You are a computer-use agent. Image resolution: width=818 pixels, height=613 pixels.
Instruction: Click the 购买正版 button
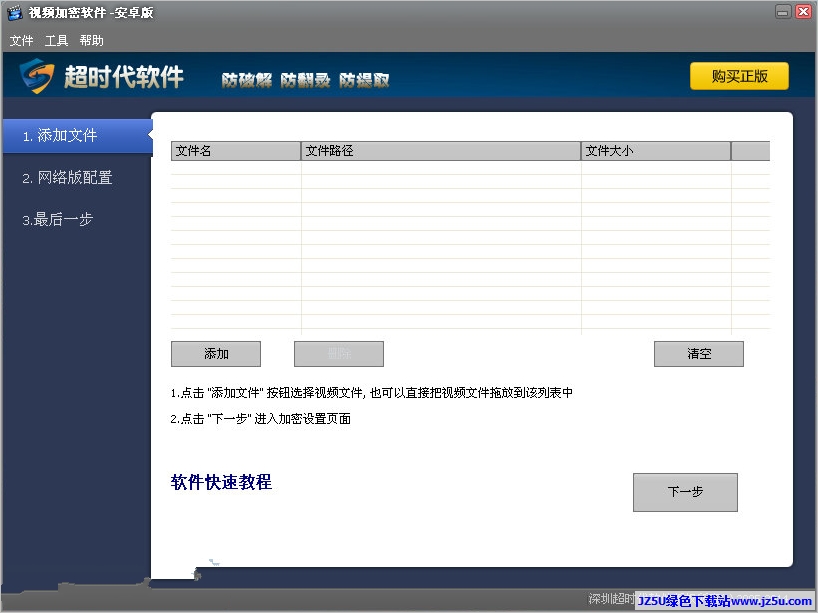[x=739, y=76]
